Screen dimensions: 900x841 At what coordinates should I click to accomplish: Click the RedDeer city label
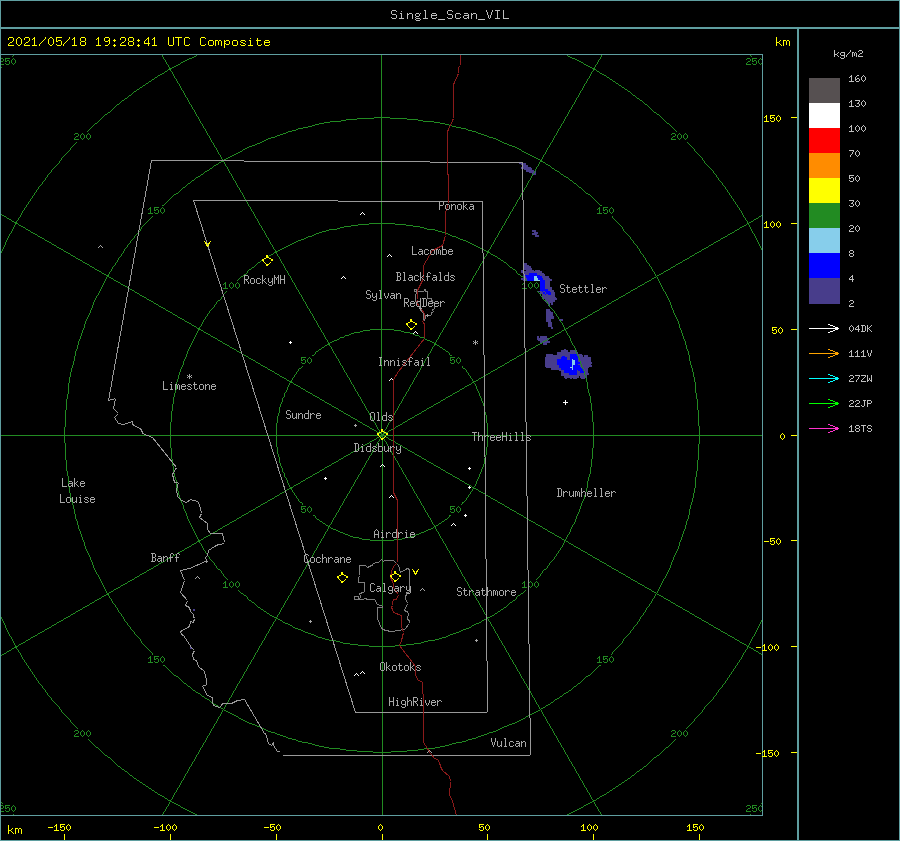click(424, 303)
